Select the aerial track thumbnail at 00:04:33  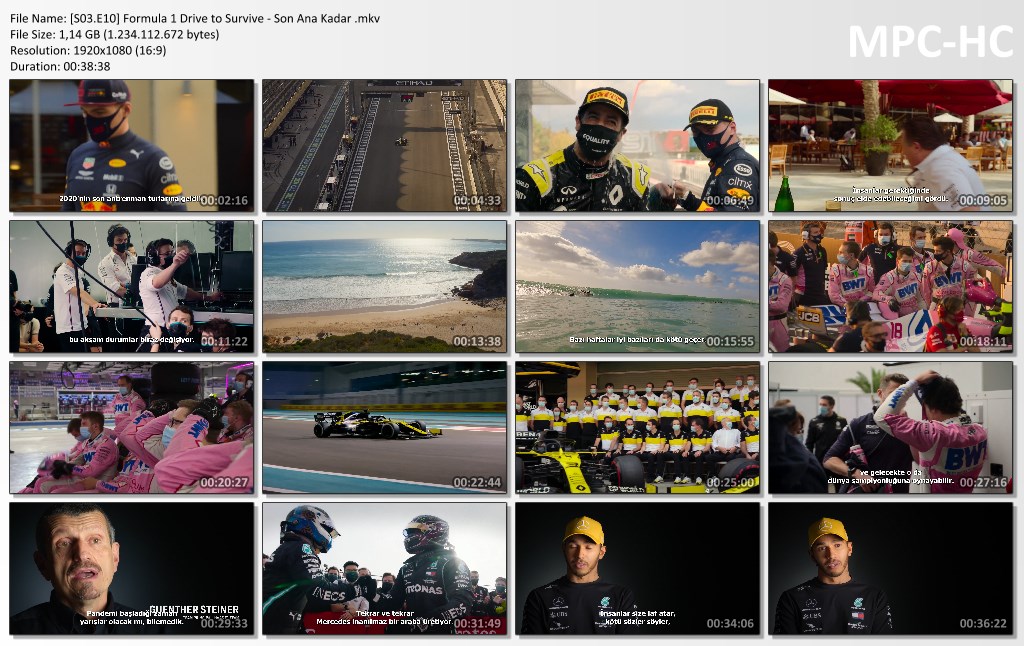pos(384,146)
